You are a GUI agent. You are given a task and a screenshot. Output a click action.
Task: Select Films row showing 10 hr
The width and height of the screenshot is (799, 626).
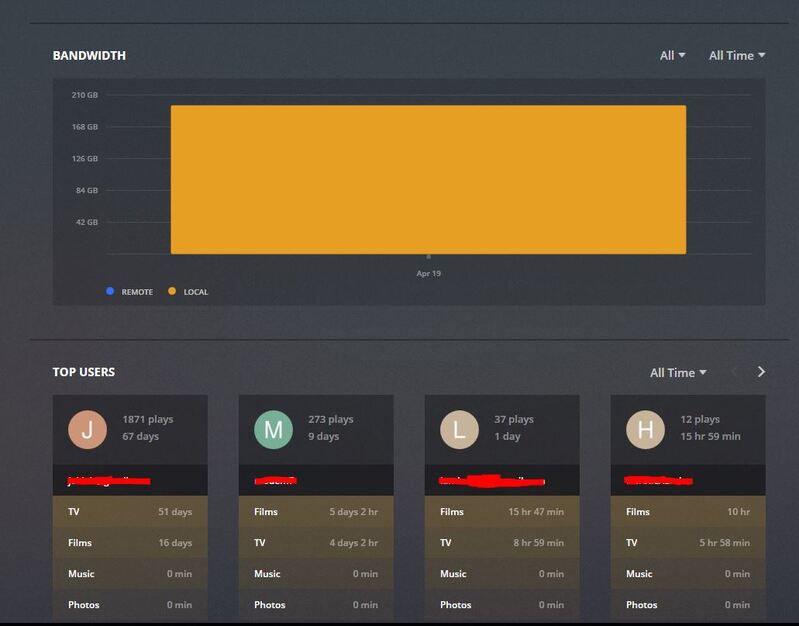[x=688, y=511]
